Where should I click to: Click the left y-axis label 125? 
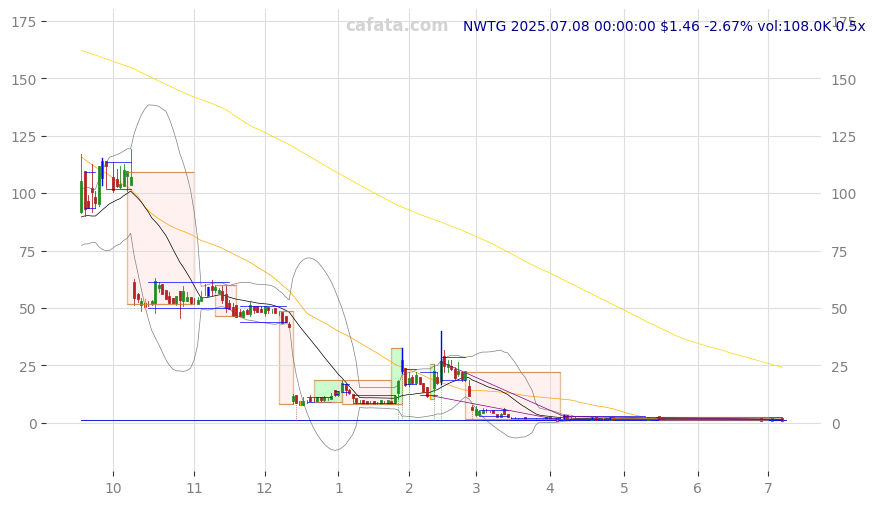[23, 137]
